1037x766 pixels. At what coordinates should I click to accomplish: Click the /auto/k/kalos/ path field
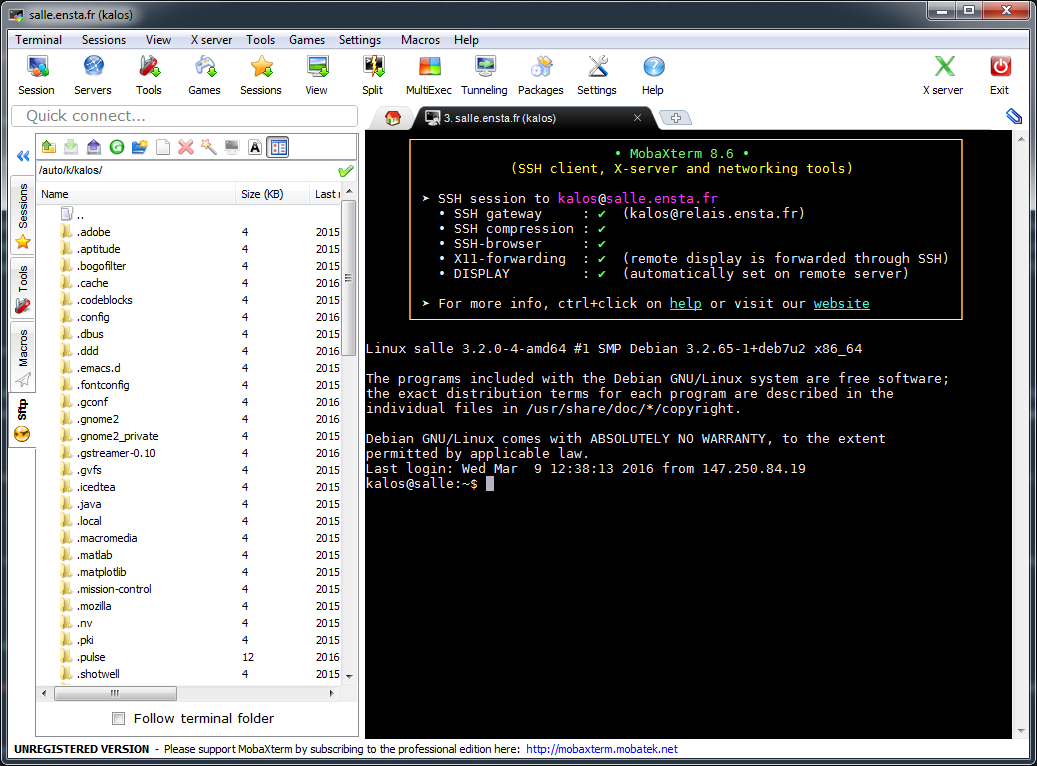coord(187,171)
